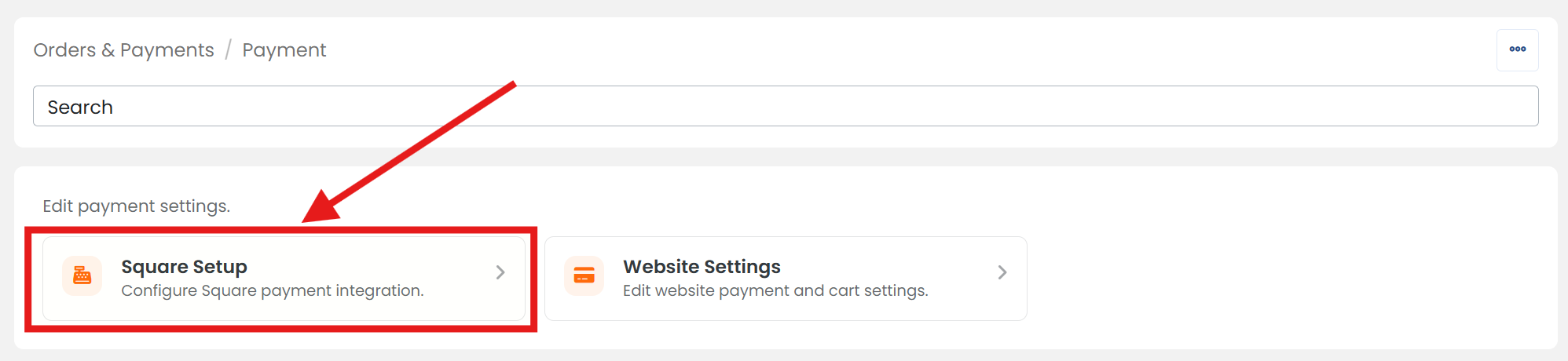1568x361 pixels.
Task: Focus the Search input field
Action: point(786,106)
